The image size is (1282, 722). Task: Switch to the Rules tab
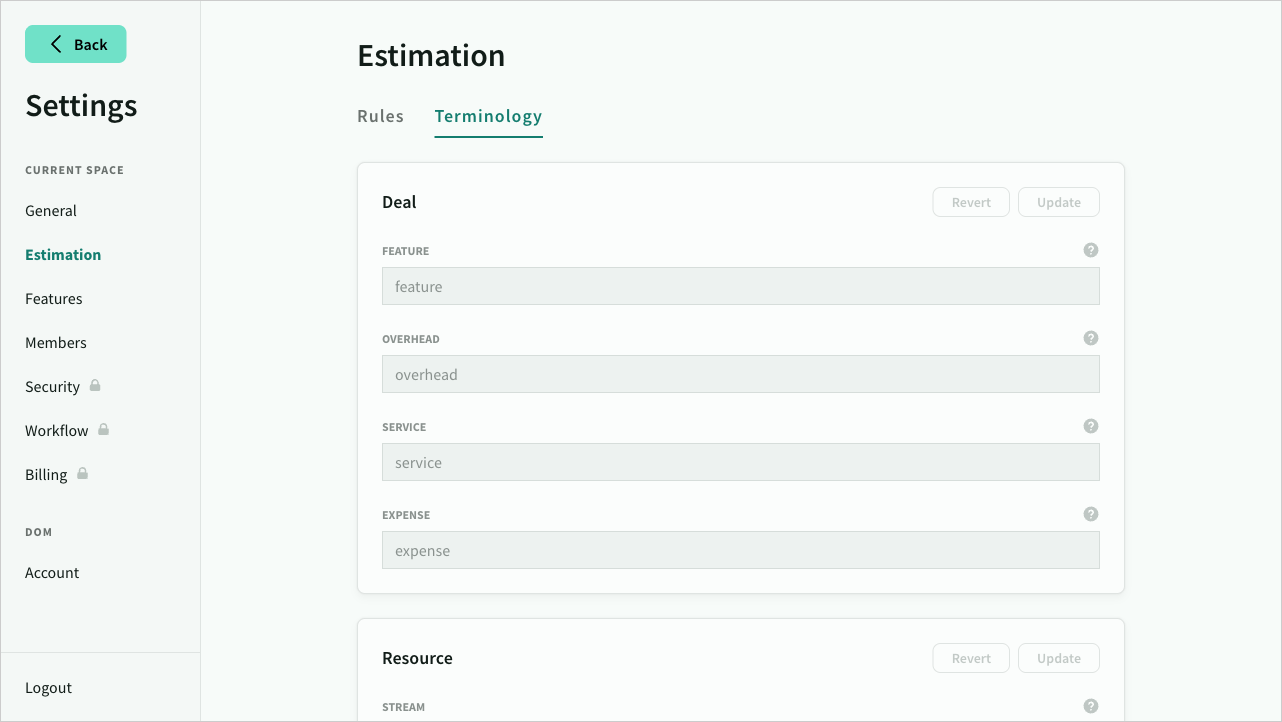(380, 116)
